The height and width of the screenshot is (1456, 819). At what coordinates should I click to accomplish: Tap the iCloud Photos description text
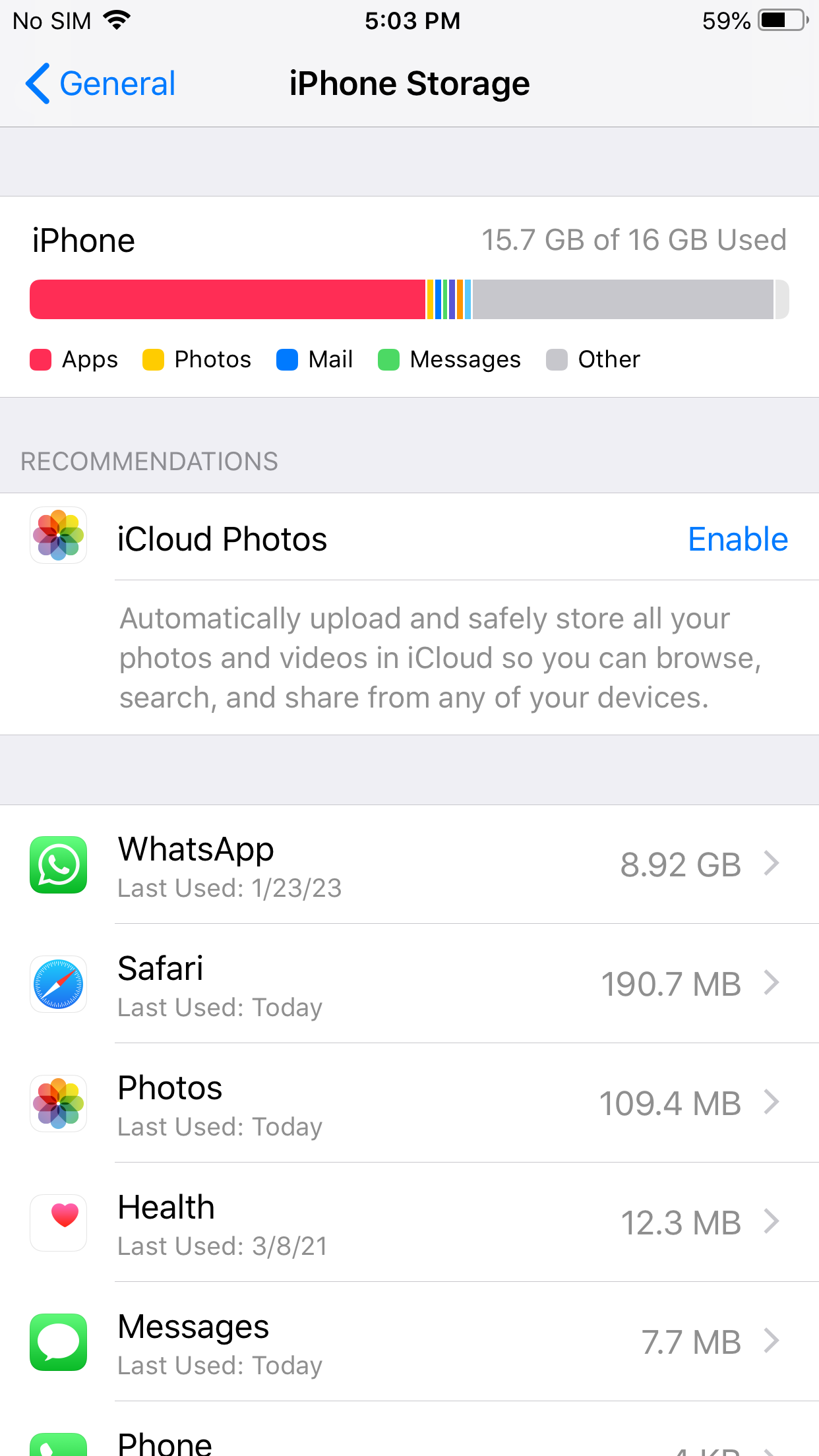(x=440, y=658)
